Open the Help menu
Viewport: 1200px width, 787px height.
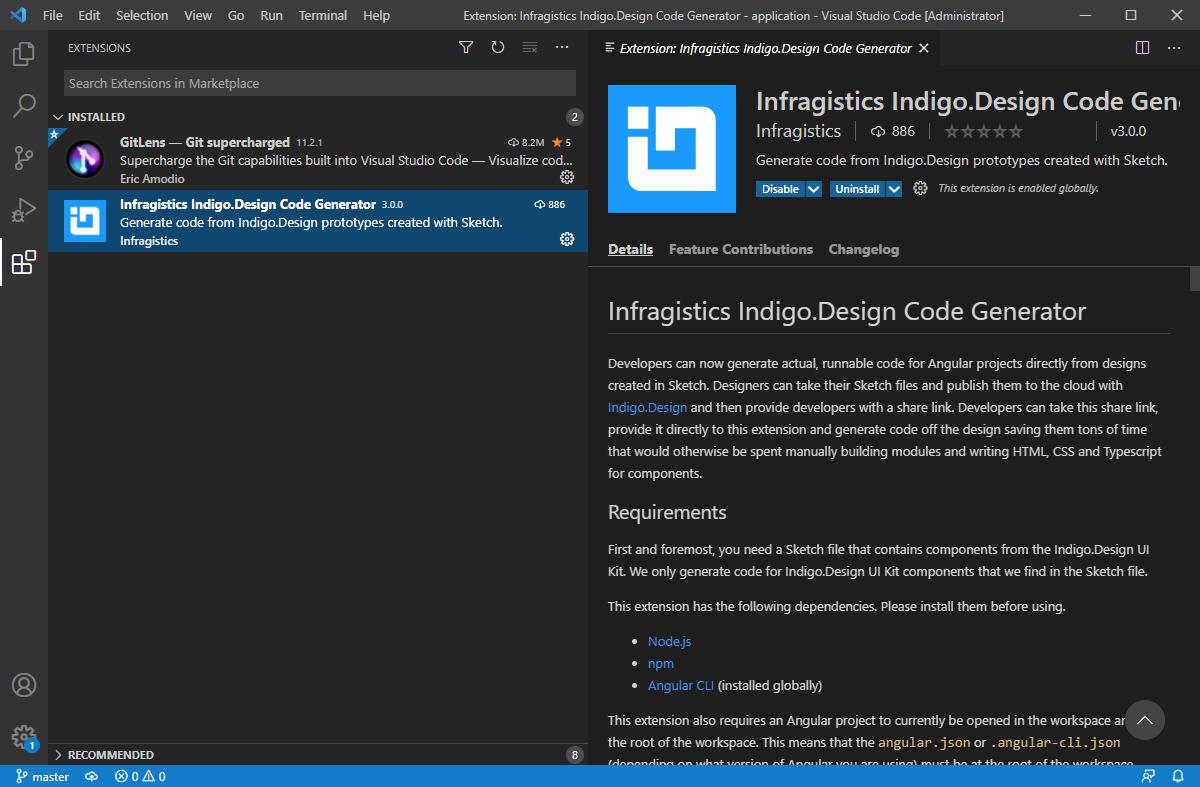click(x=377, y=16)
